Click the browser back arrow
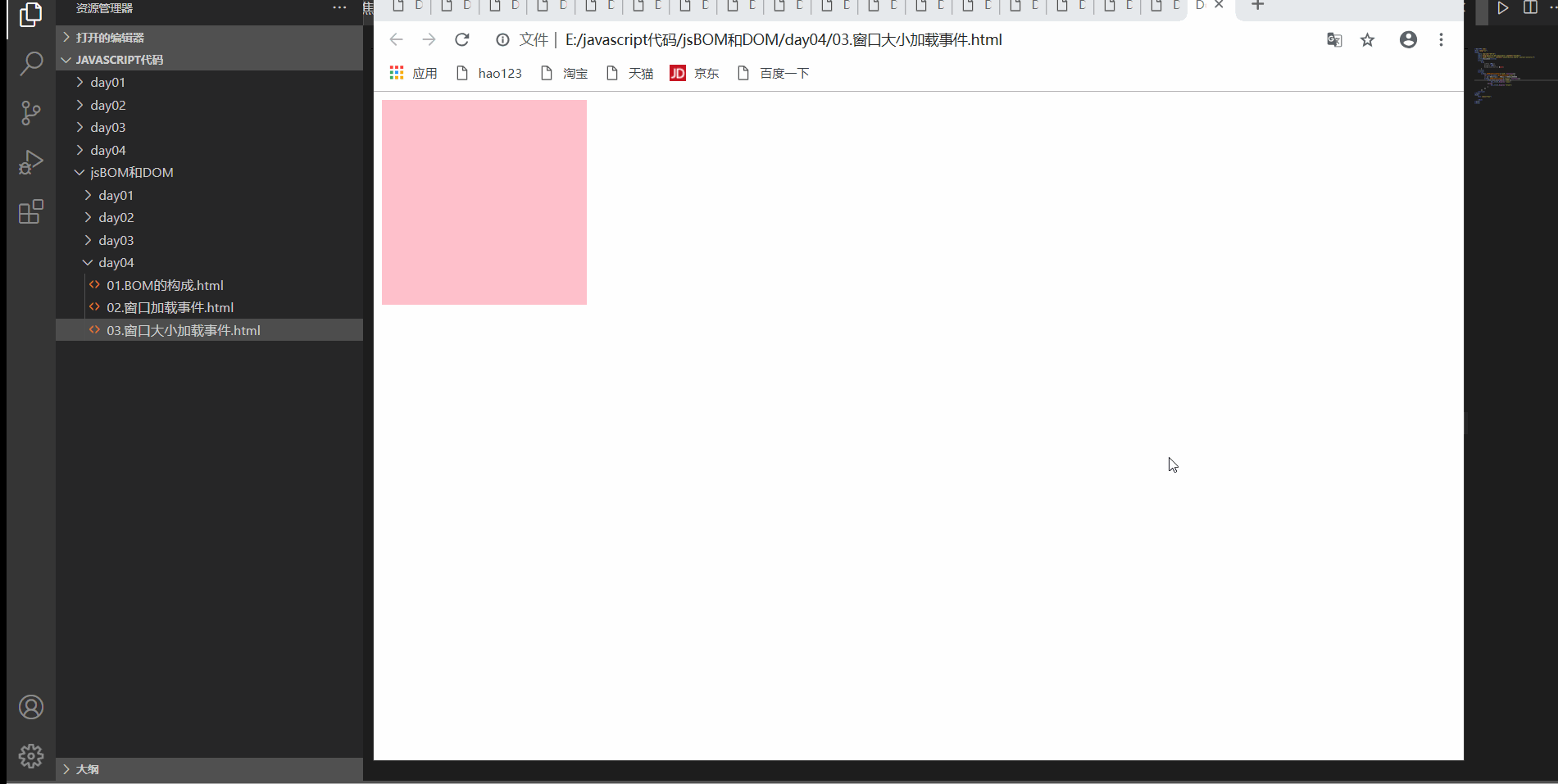 pos(396,39)
